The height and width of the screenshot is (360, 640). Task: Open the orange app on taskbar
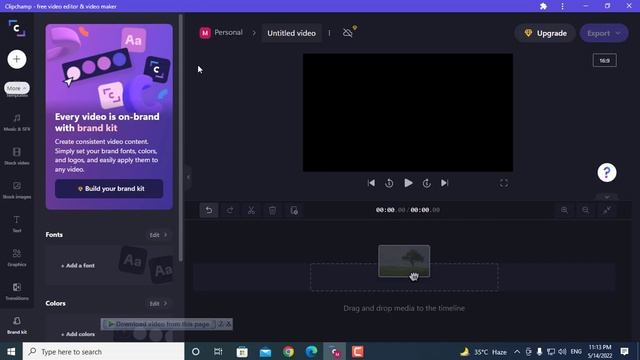[358, 351]
